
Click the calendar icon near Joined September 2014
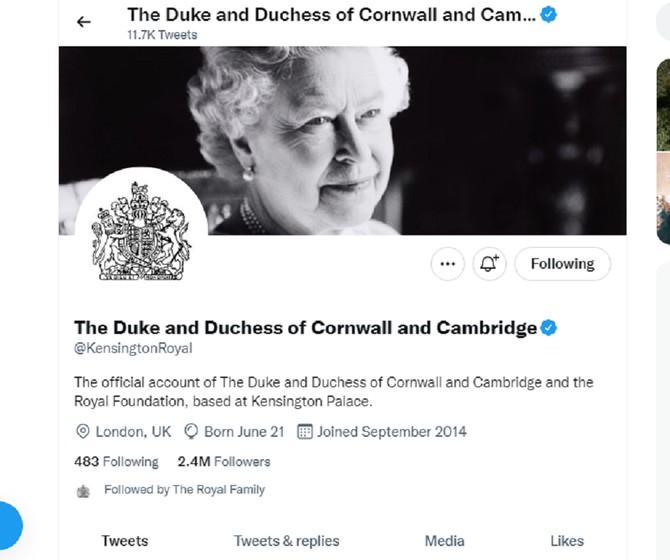tap(305, 431)
